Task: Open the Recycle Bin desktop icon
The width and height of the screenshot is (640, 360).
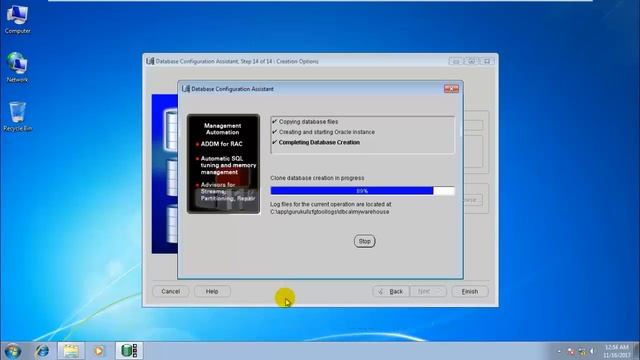Action: [17, 117]
